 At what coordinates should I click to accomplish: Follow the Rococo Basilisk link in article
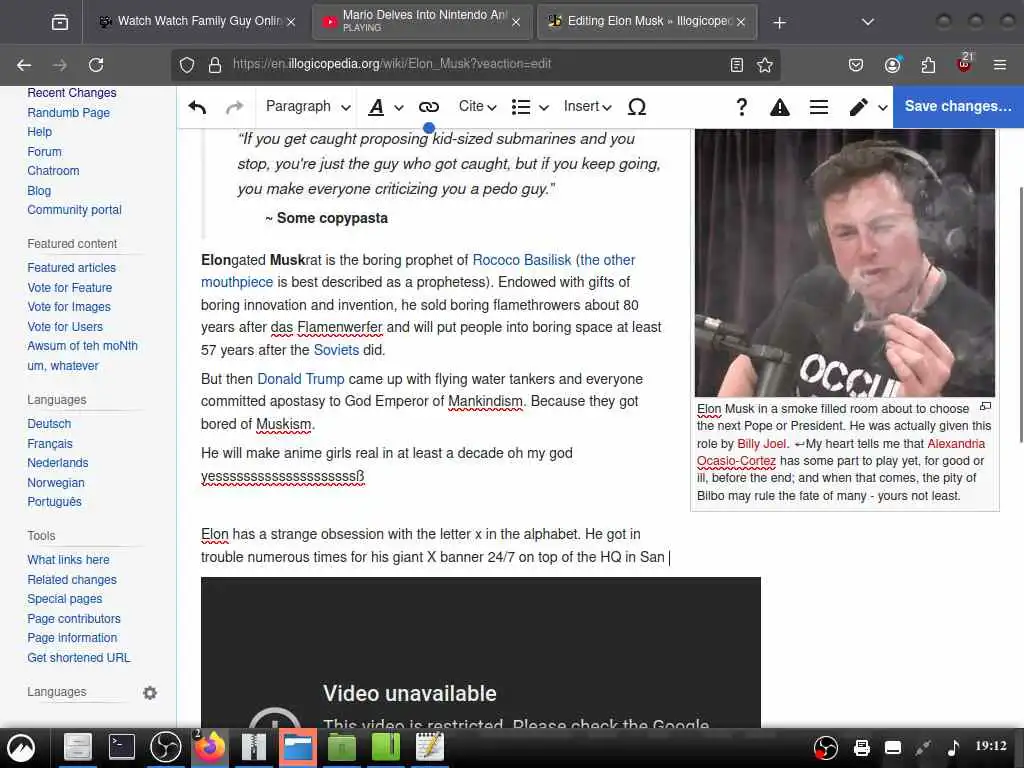tap(522, 260)
